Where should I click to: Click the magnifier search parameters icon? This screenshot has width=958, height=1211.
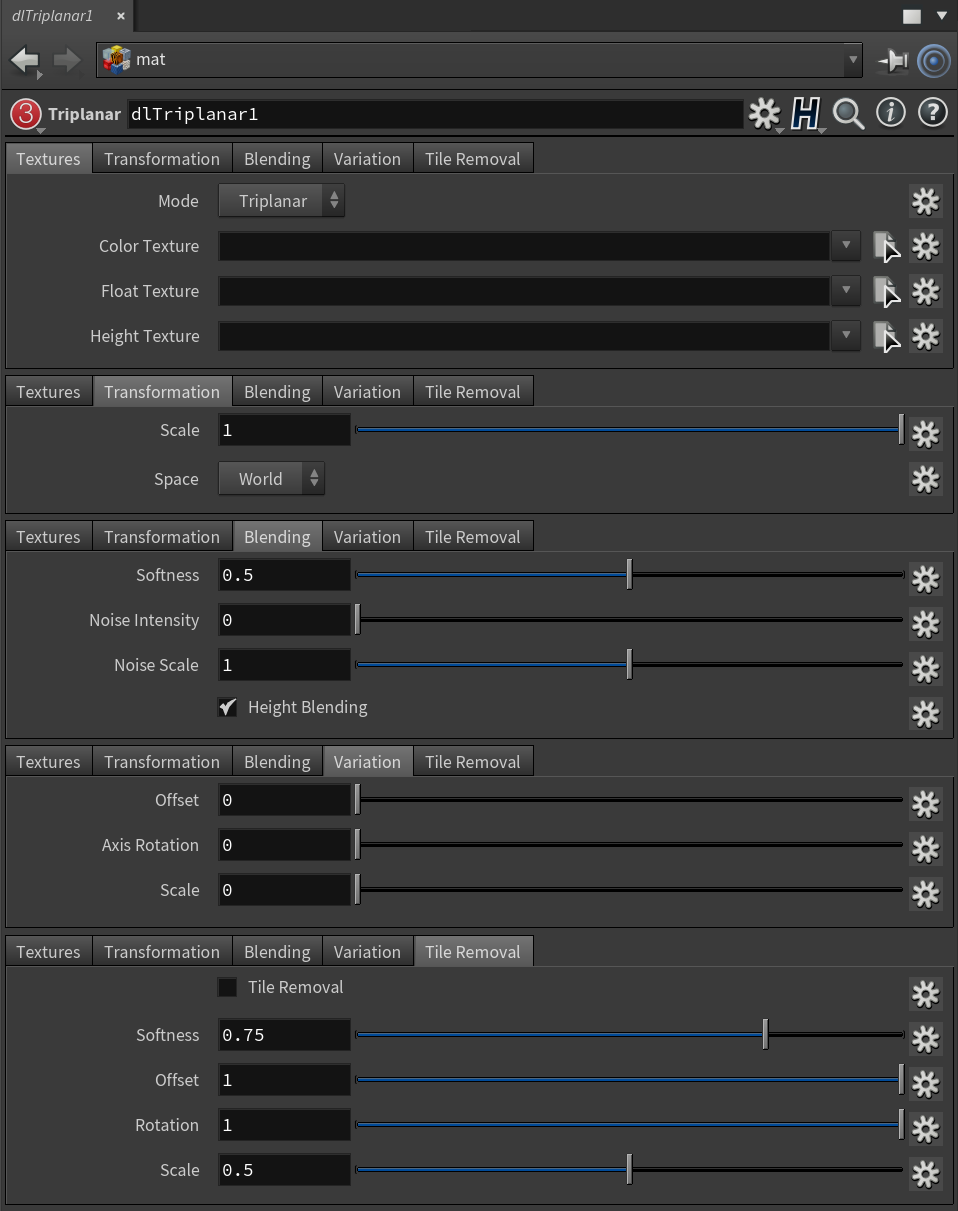click(x=848, y=114)
